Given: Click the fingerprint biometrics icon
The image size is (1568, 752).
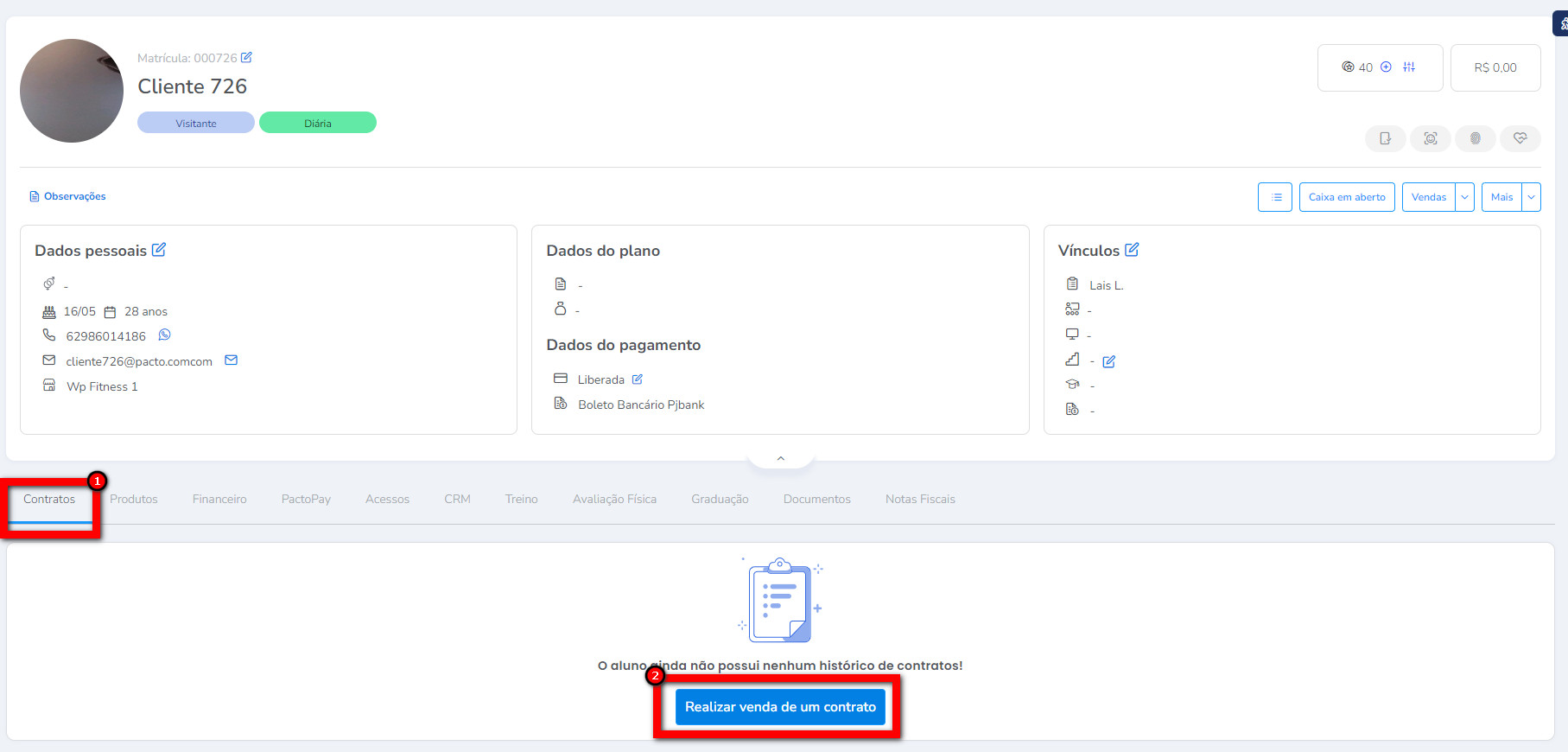Looking at the screenshot, I should [1475, 138].
